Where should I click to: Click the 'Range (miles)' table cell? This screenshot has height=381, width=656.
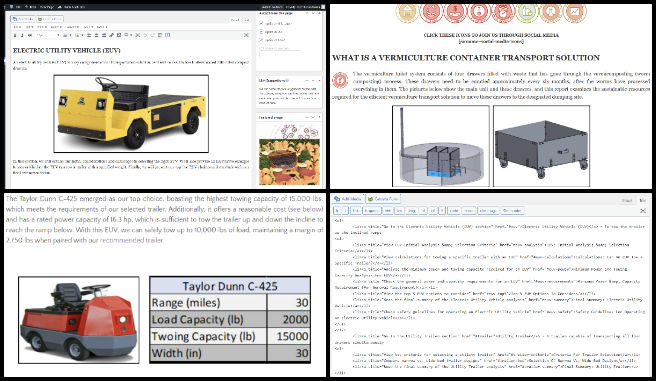coord(208,302)
